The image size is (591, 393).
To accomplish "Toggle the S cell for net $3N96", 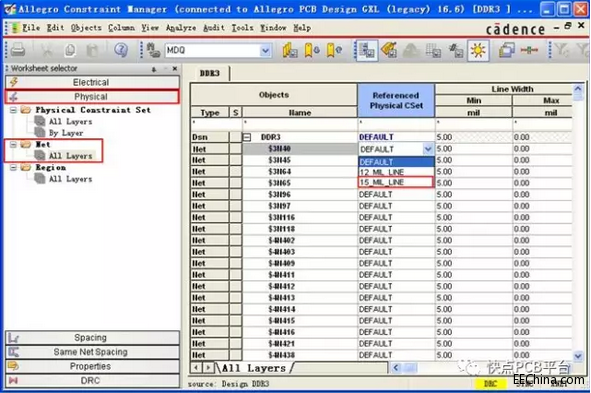I will coord(236,194).
